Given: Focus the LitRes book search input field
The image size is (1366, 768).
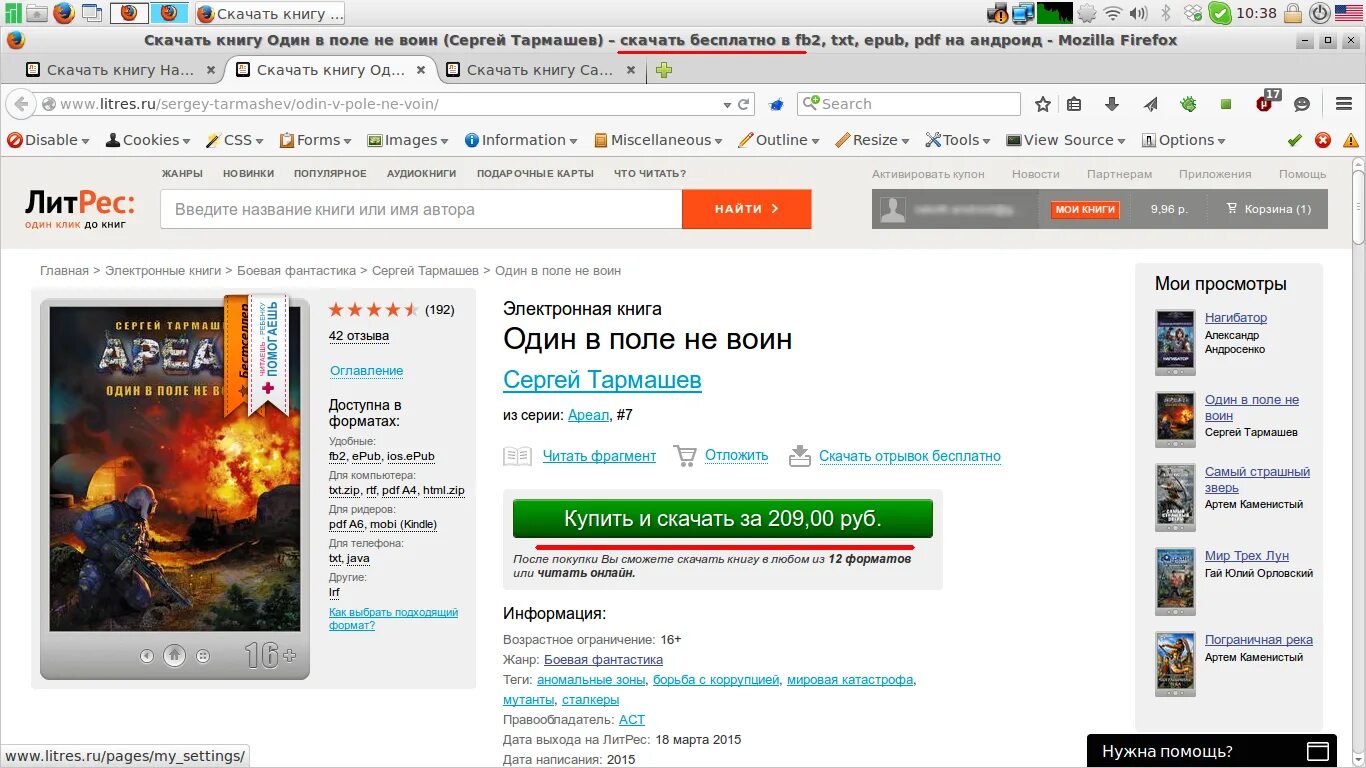Looking at the screenshot, I should coord(421,209).
